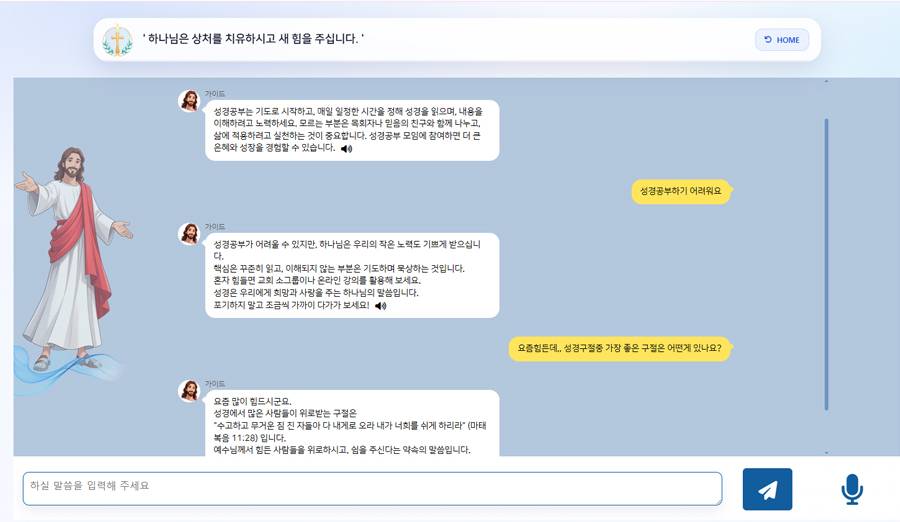
Task: Click the scroll-up arrow of the chat
Action: pyautogui.click(x=826, y=82)
